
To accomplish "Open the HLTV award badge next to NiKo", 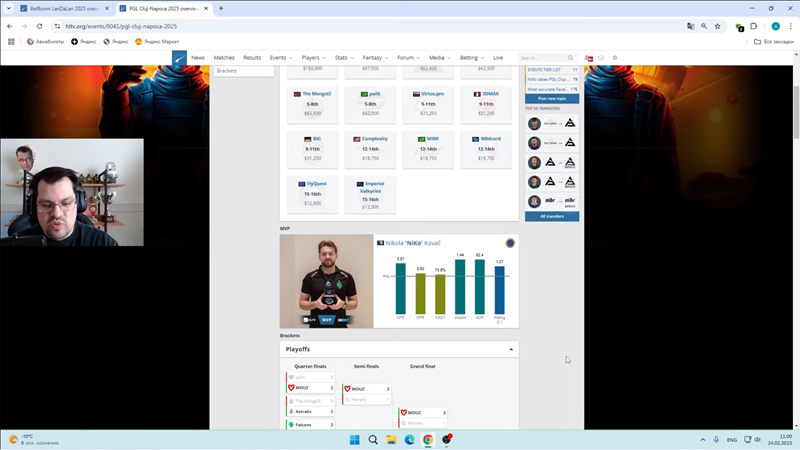I will [510, 243].
